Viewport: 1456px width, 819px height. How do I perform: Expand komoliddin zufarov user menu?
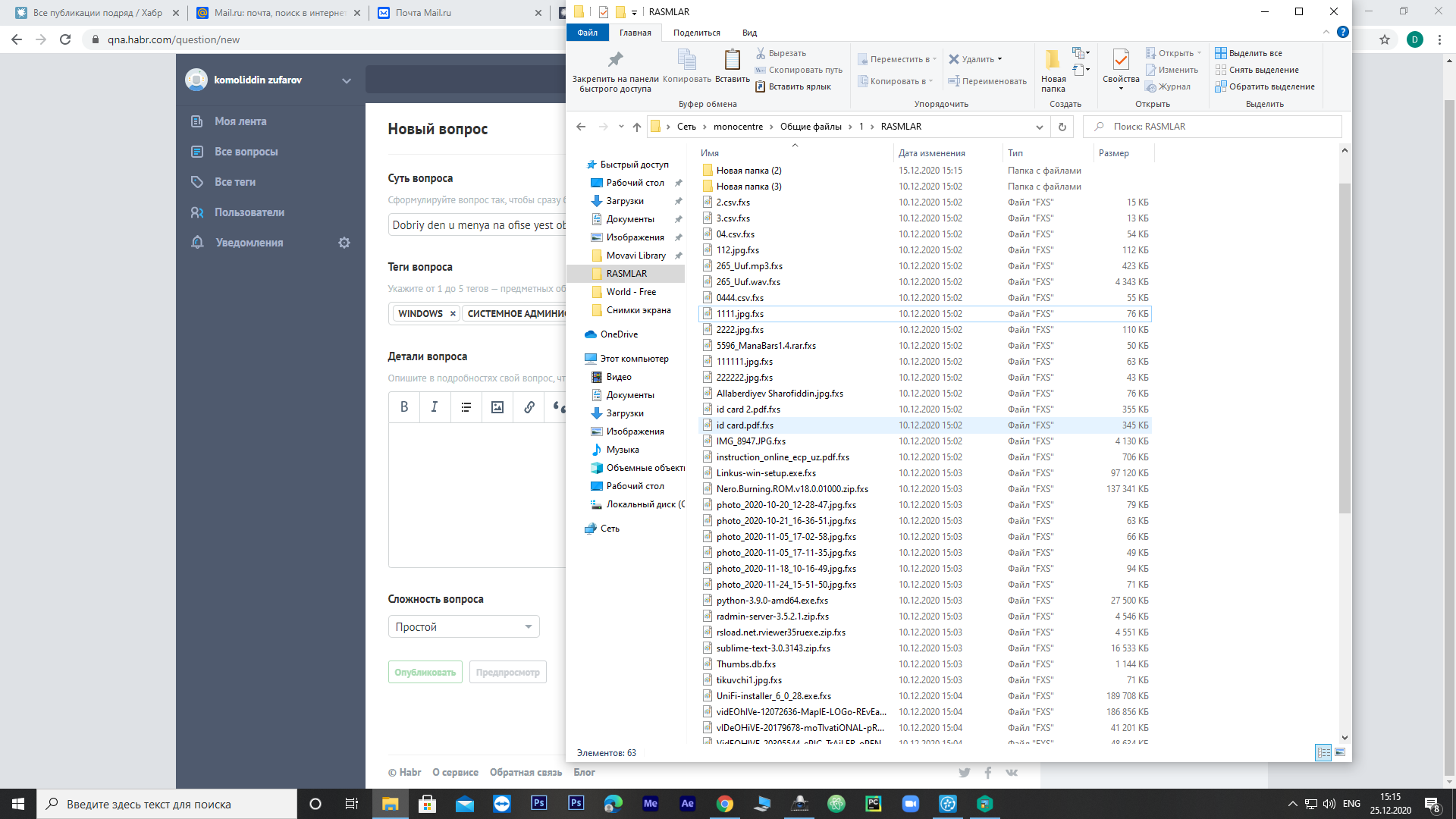point(347,80)
